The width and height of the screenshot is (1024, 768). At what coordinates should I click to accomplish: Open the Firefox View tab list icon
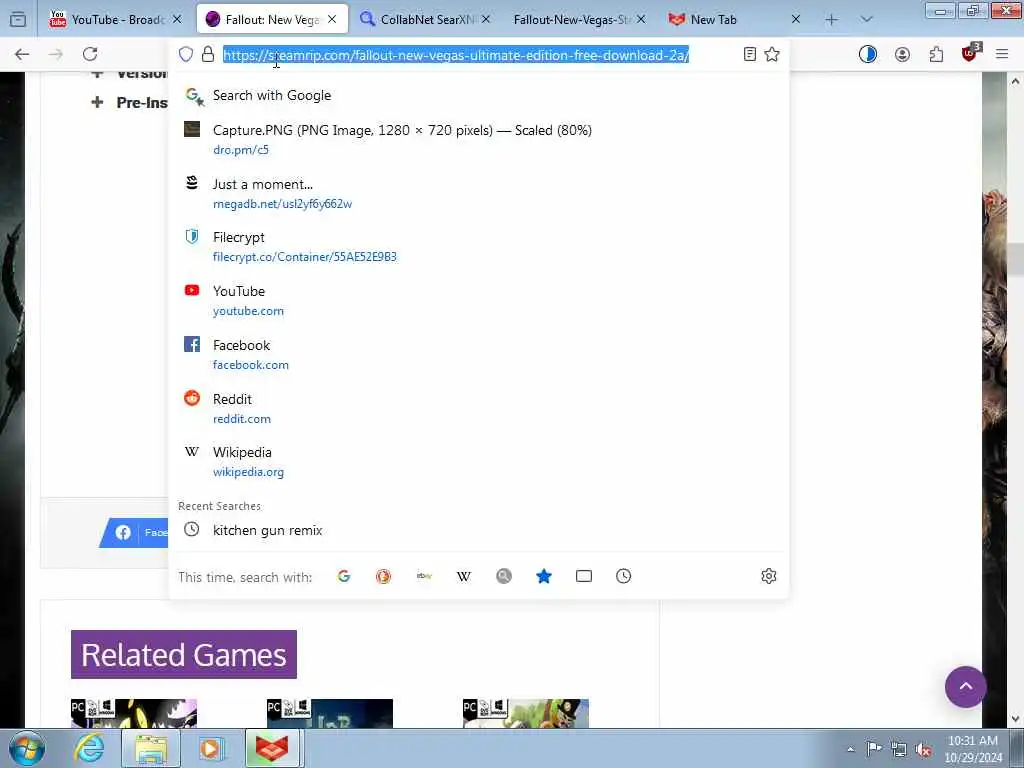(18, 20)
